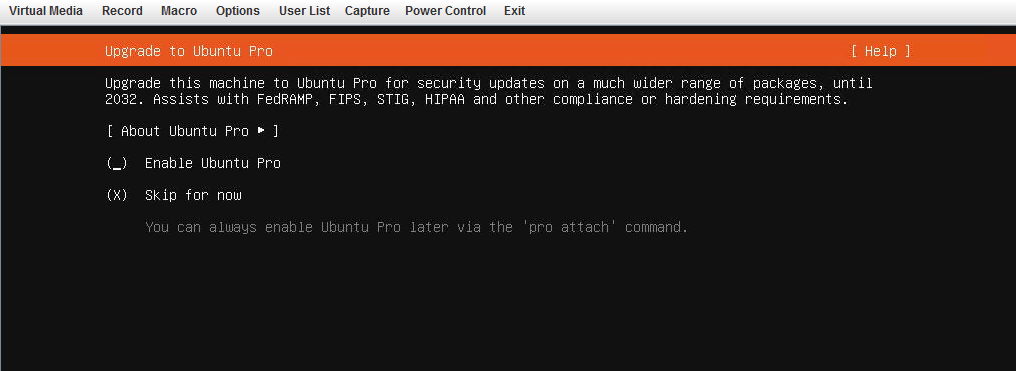
Task: Click the Enable Ubuntu Pro option label
Action: point(213,163)
